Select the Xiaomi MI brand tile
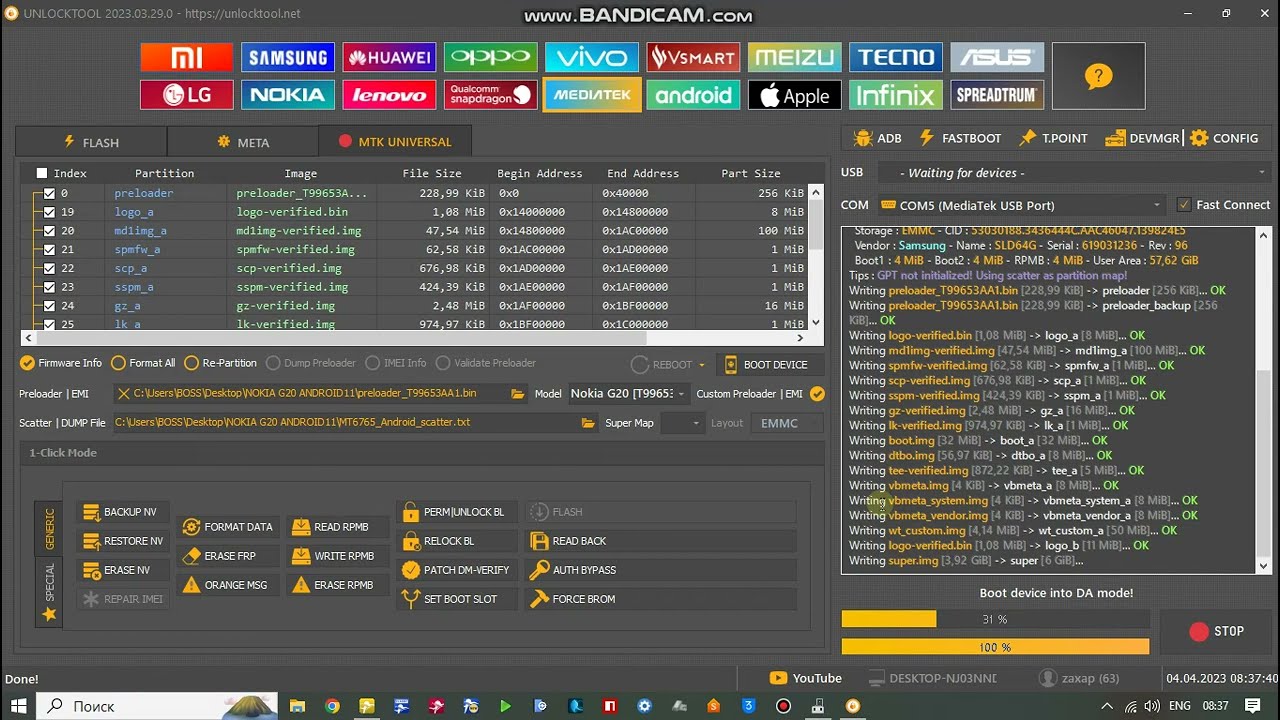The height and width of the screenshot is (720, 1280). tap(187, 57)
